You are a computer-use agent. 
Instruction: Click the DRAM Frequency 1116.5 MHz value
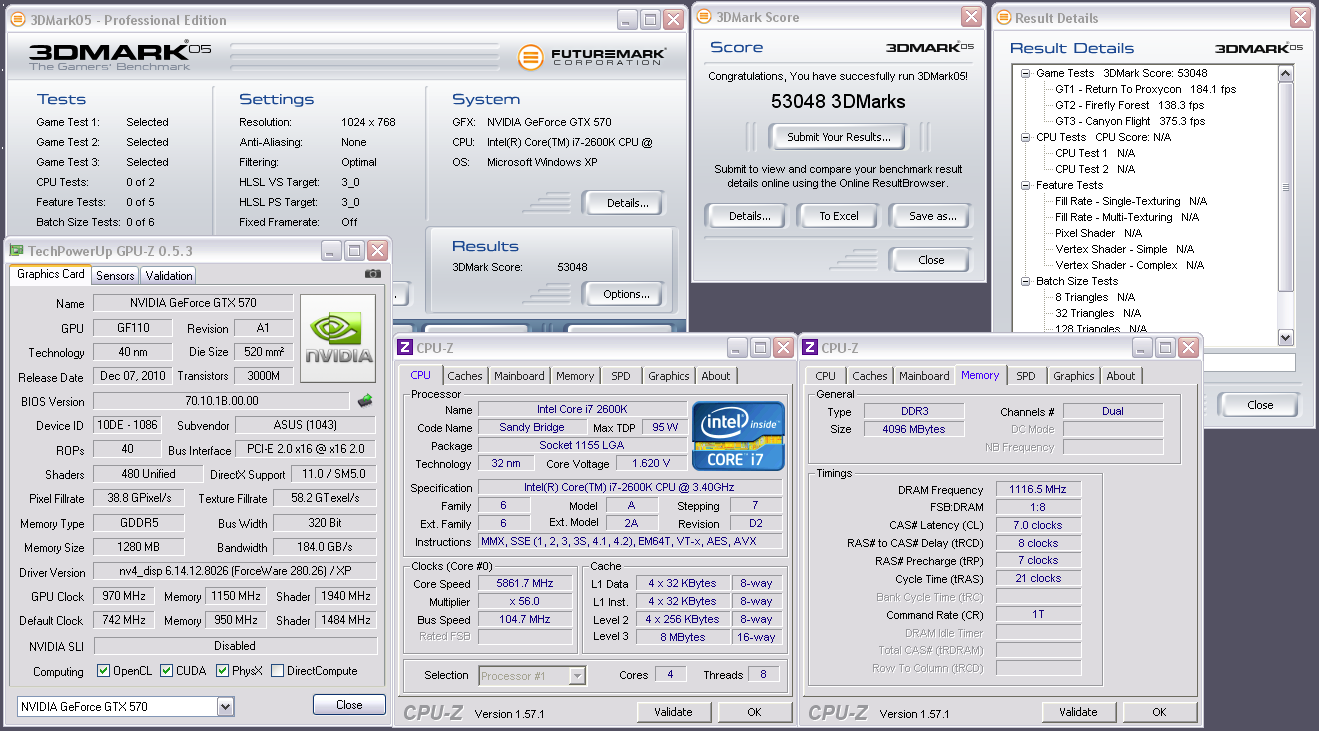(1038, 489)
